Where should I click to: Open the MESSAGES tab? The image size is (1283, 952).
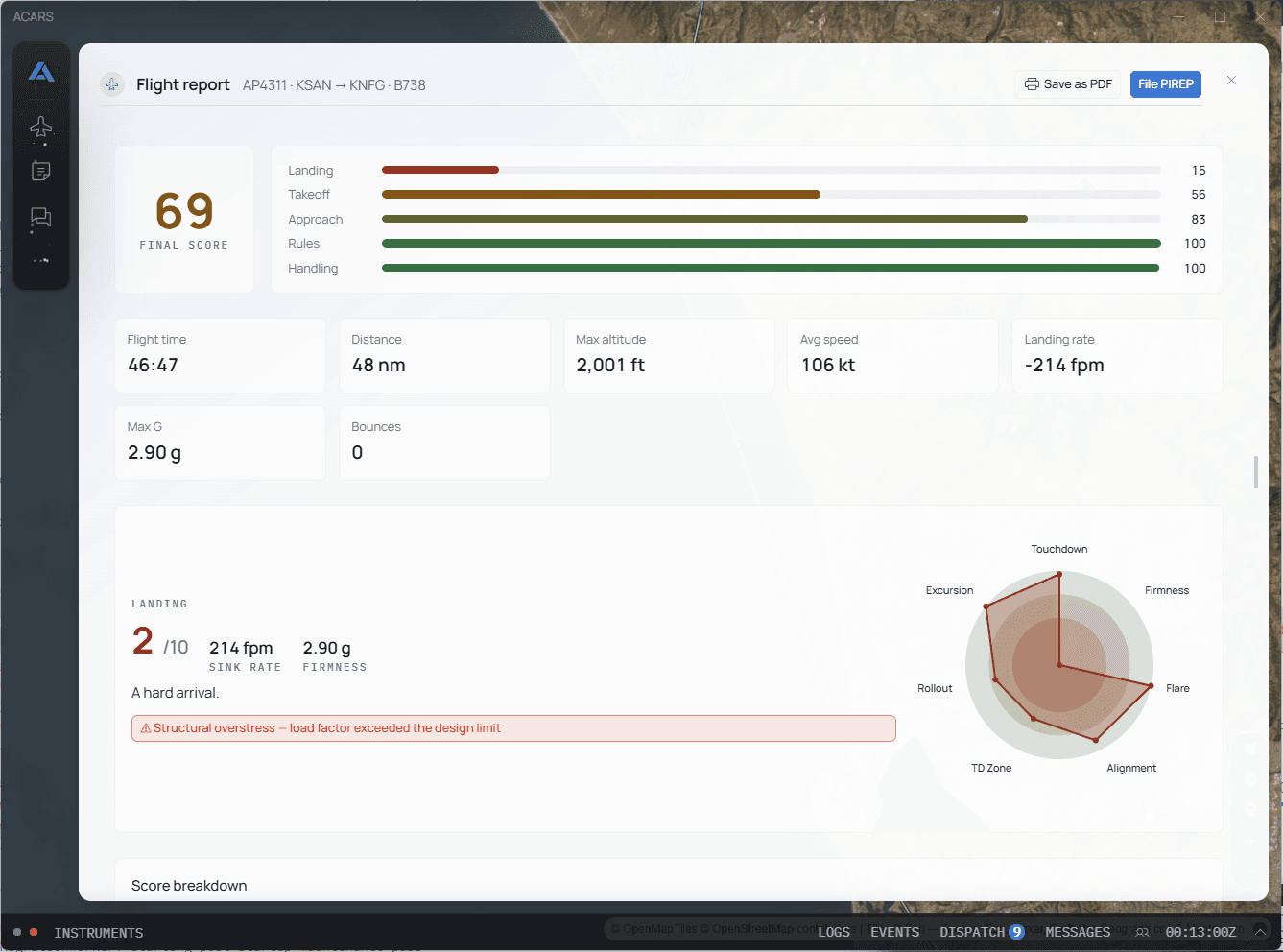[x=1078, y=932]
